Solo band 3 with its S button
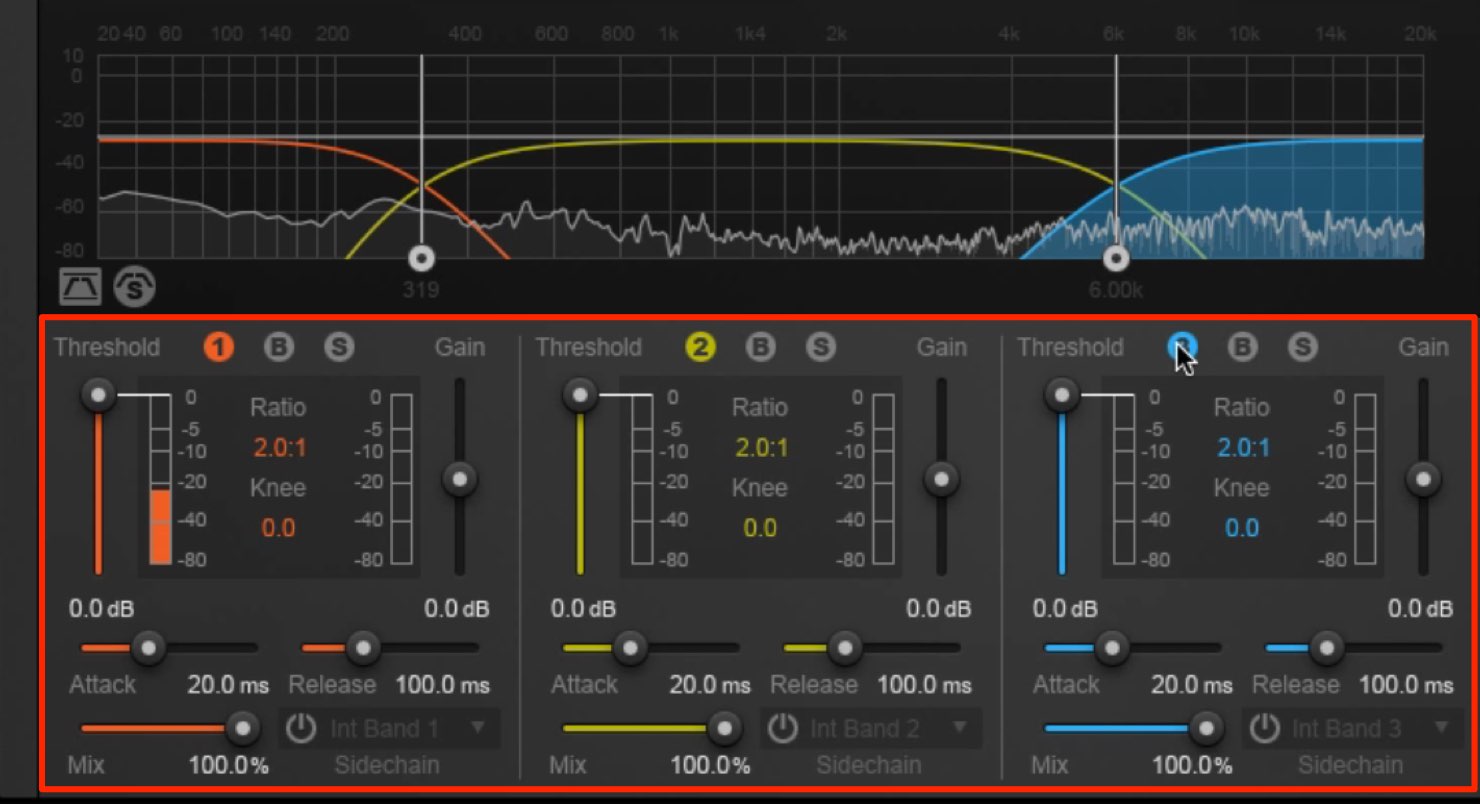Image resolution: width=1480 pixels, height=804 pixels. [1302, 347]
